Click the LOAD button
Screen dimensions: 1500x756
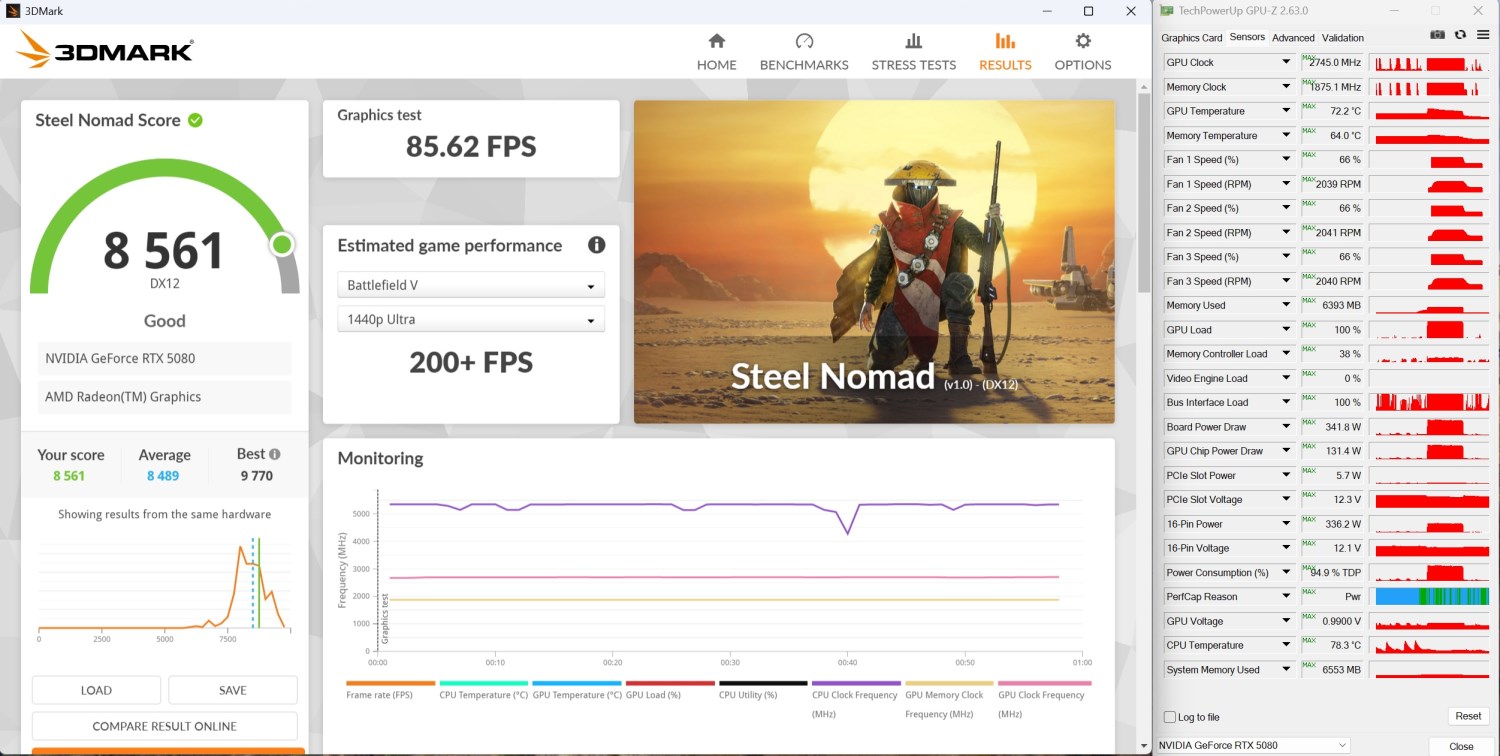[x=96, y=690]
